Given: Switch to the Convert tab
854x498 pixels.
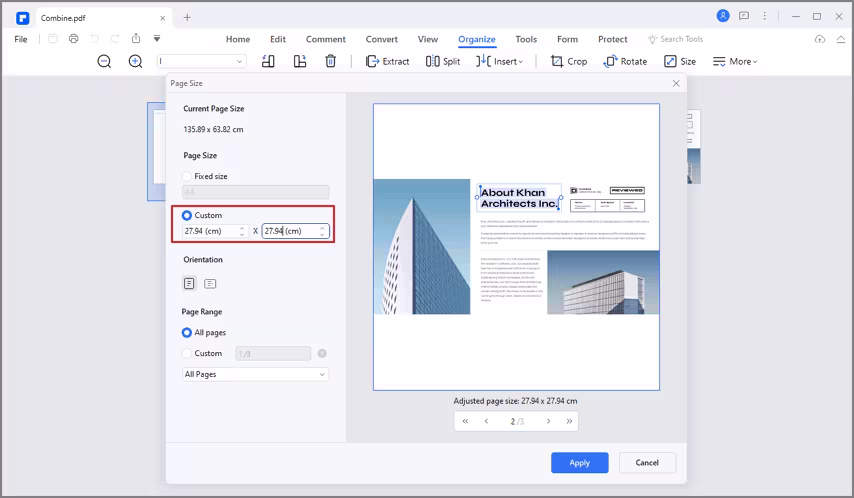Looking at the screenshot, I should click(x=381, y=39).
